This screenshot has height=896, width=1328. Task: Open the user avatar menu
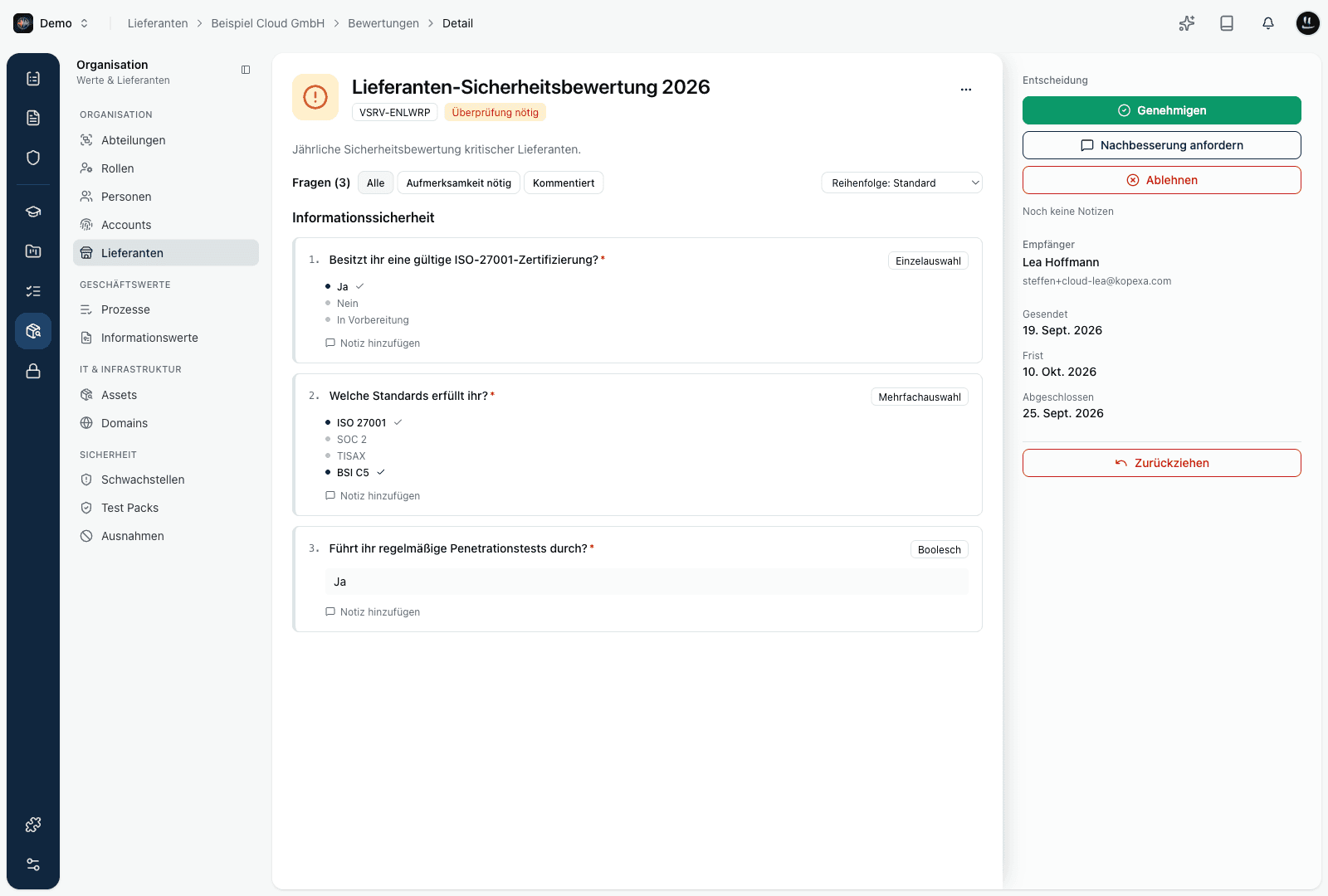(1308, 23)
